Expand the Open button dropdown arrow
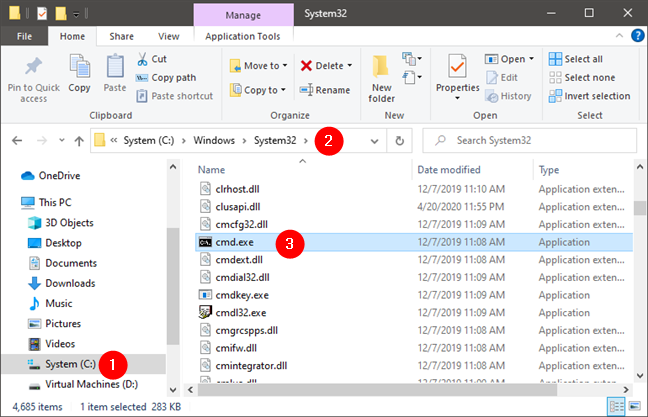This screenshot has height=417, width=648. click(531, 59)
